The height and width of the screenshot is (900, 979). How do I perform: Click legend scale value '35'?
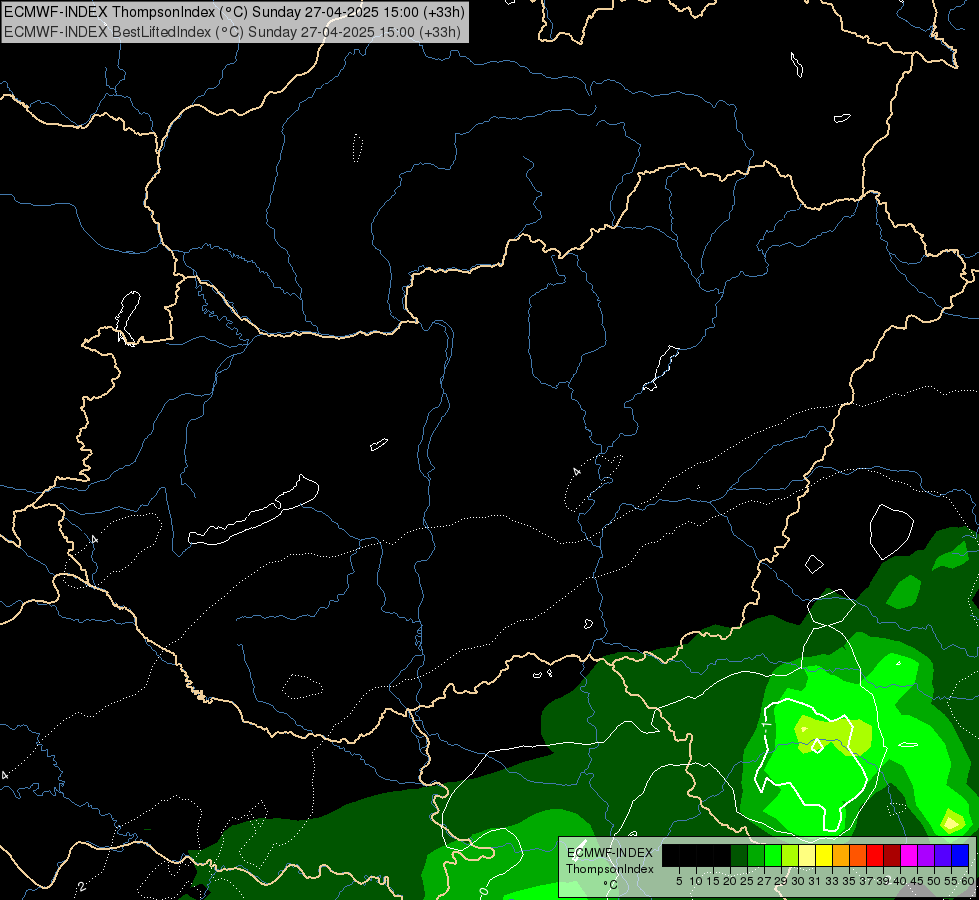[849, 881]
